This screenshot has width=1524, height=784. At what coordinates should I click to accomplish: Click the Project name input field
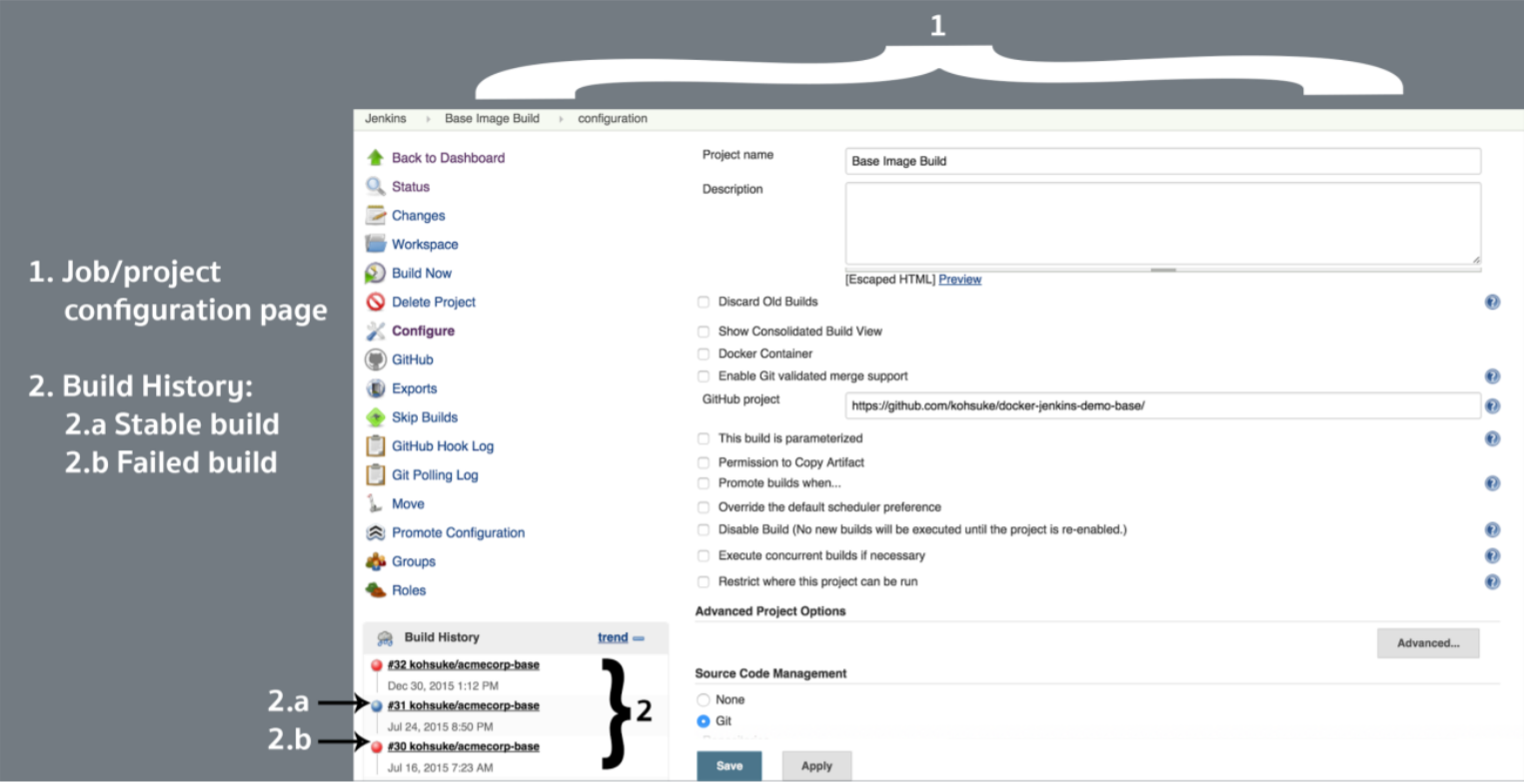1163,161
